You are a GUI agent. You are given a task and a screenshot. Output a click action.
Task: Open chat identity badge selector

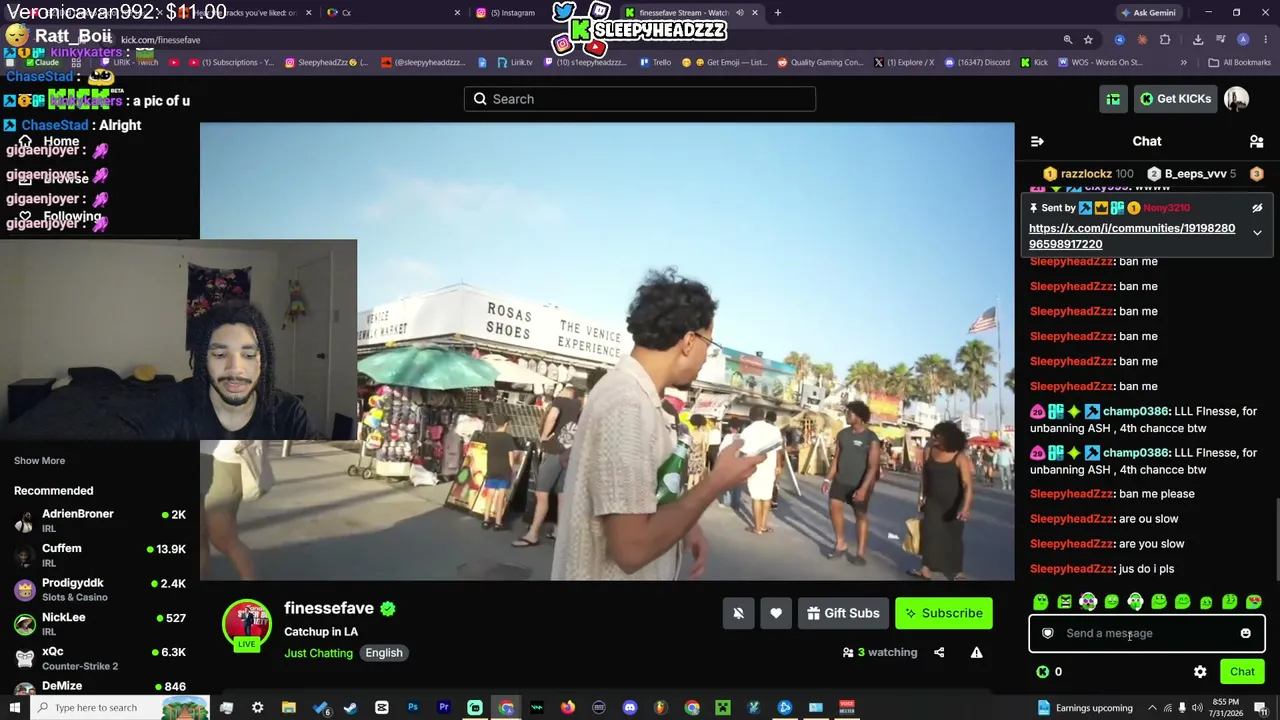click(x=1047, y=633)
